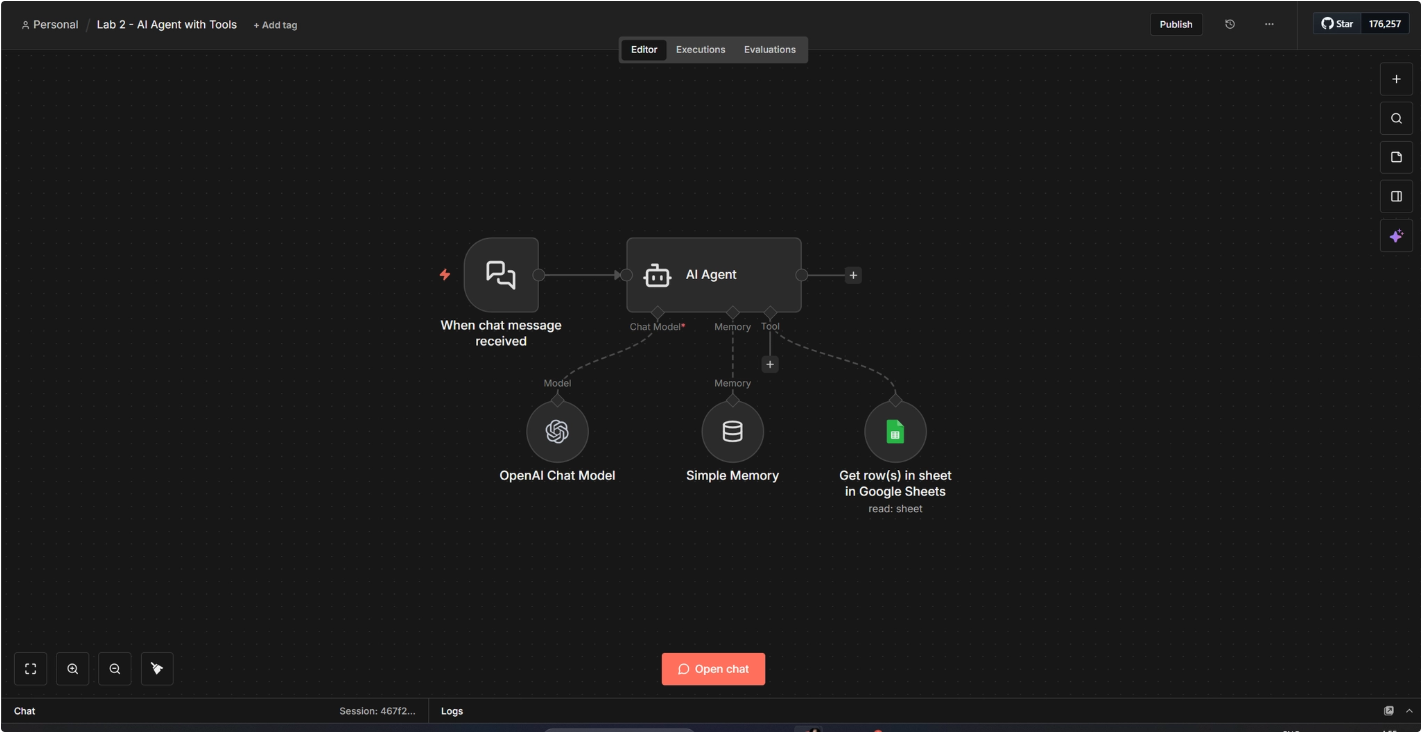Open the add node panel via plus icon
The width and height of the screenshot is (1422, 732).
[x=1396, y=78]
